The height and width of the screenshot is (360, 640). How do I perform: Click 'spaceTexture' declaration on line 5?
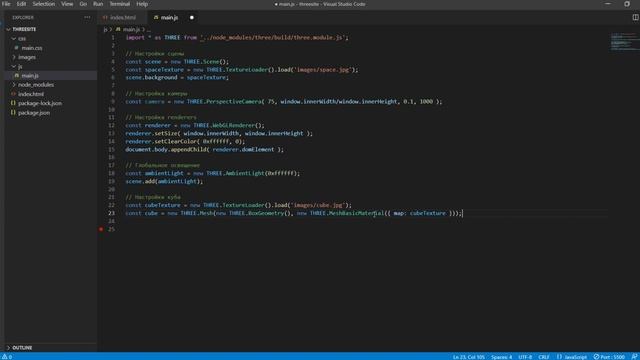[164, 70]
